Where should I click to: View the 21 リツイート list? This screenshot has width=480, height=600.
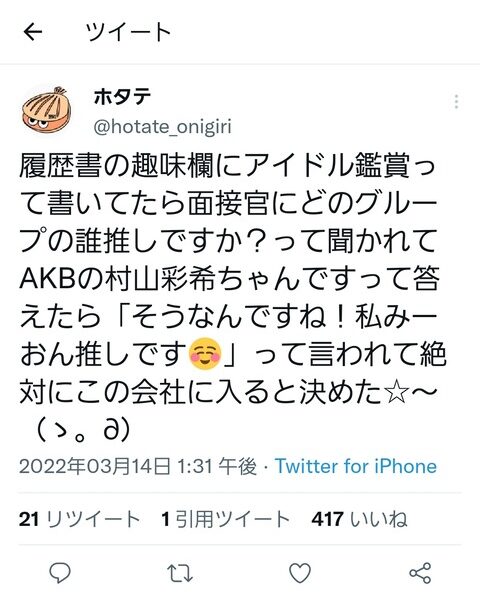coord(79,519)
